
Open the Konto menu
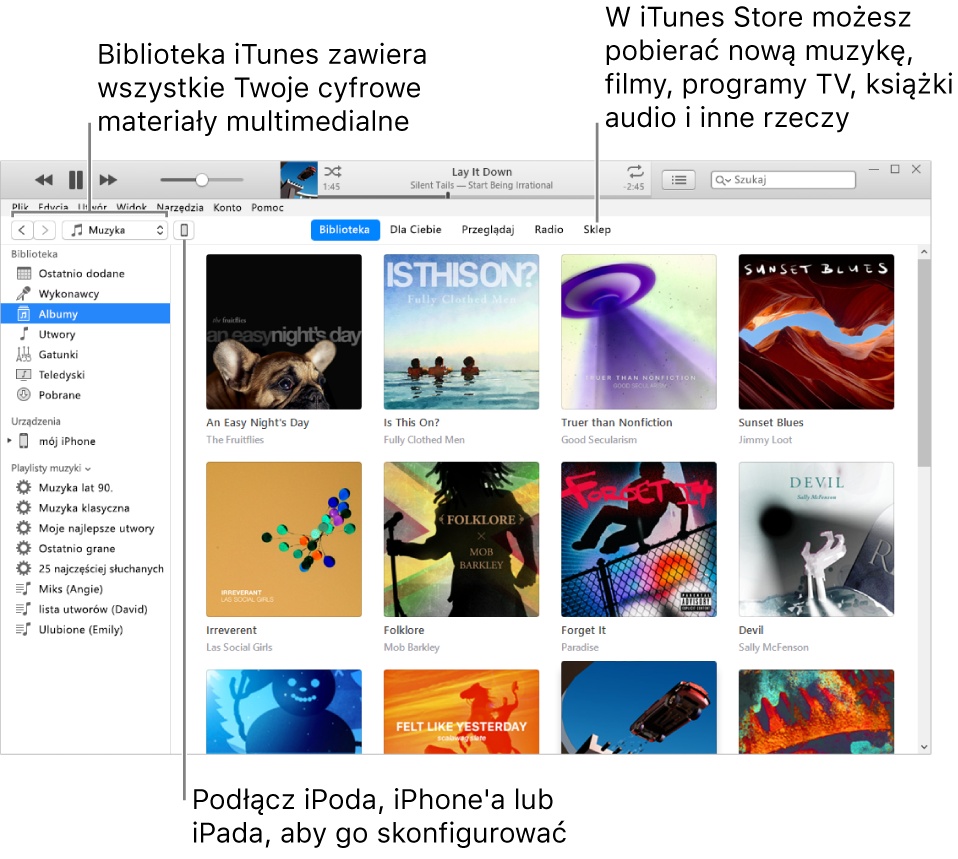click(227, 207)
